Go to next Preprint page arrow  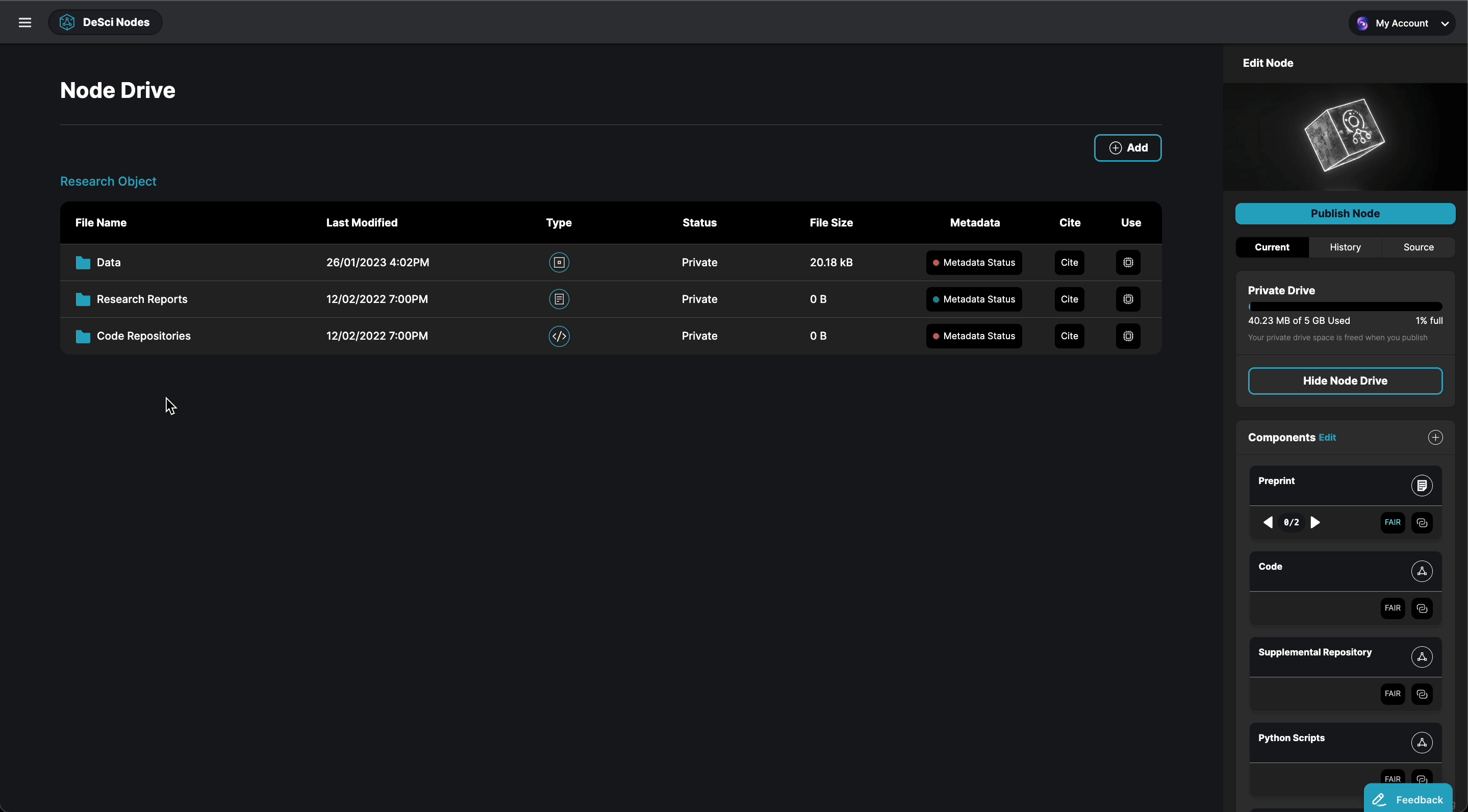1315,522
